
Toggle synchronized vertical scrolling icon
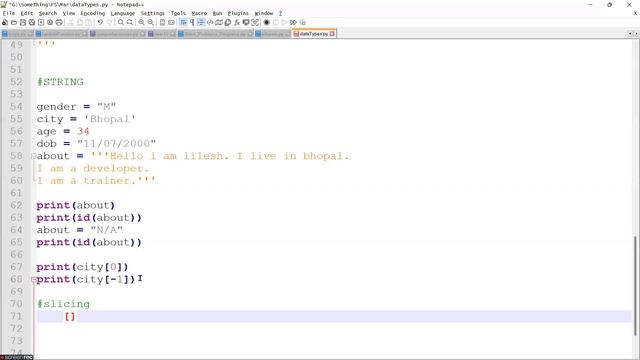pyautogui.click(x=162, y=22)
